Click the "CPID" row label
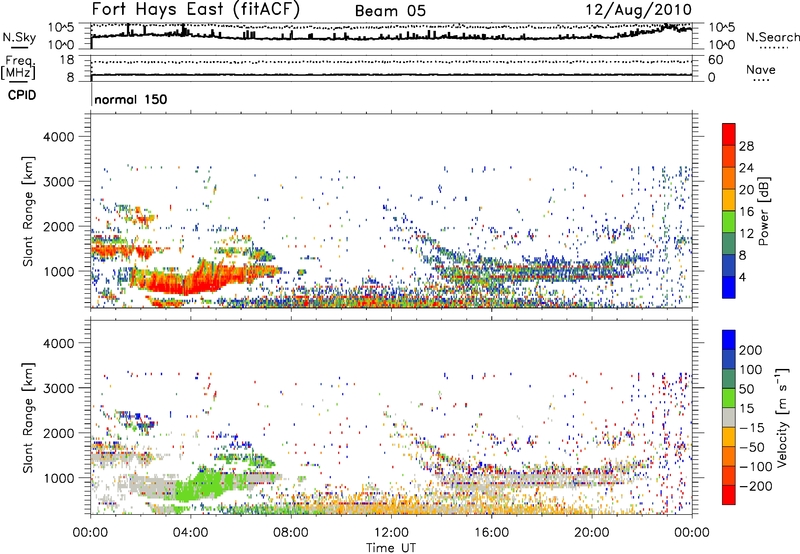 22,95
